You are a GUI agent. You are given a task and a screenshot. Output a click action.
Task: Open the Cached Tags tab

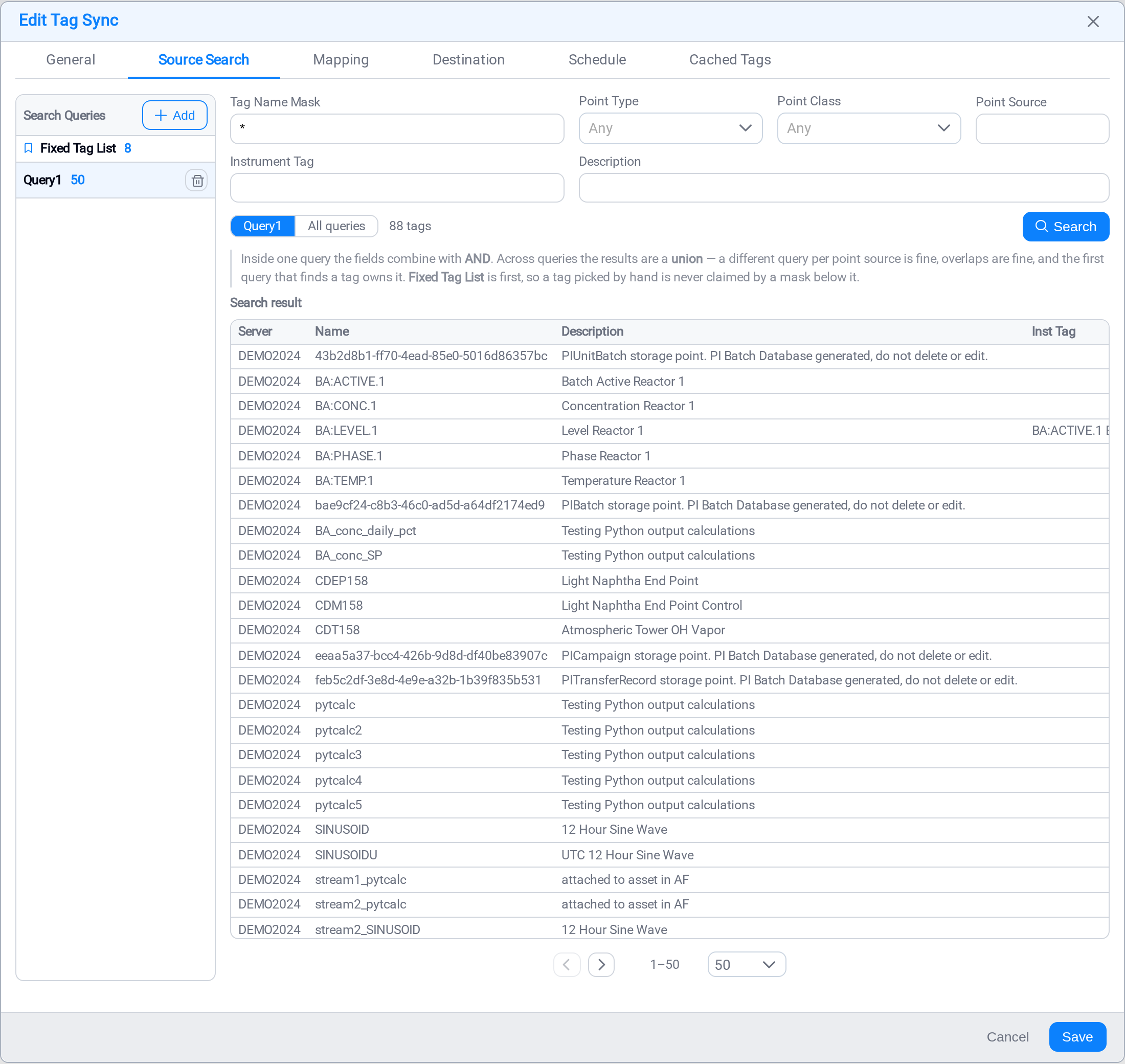(730, 59)
